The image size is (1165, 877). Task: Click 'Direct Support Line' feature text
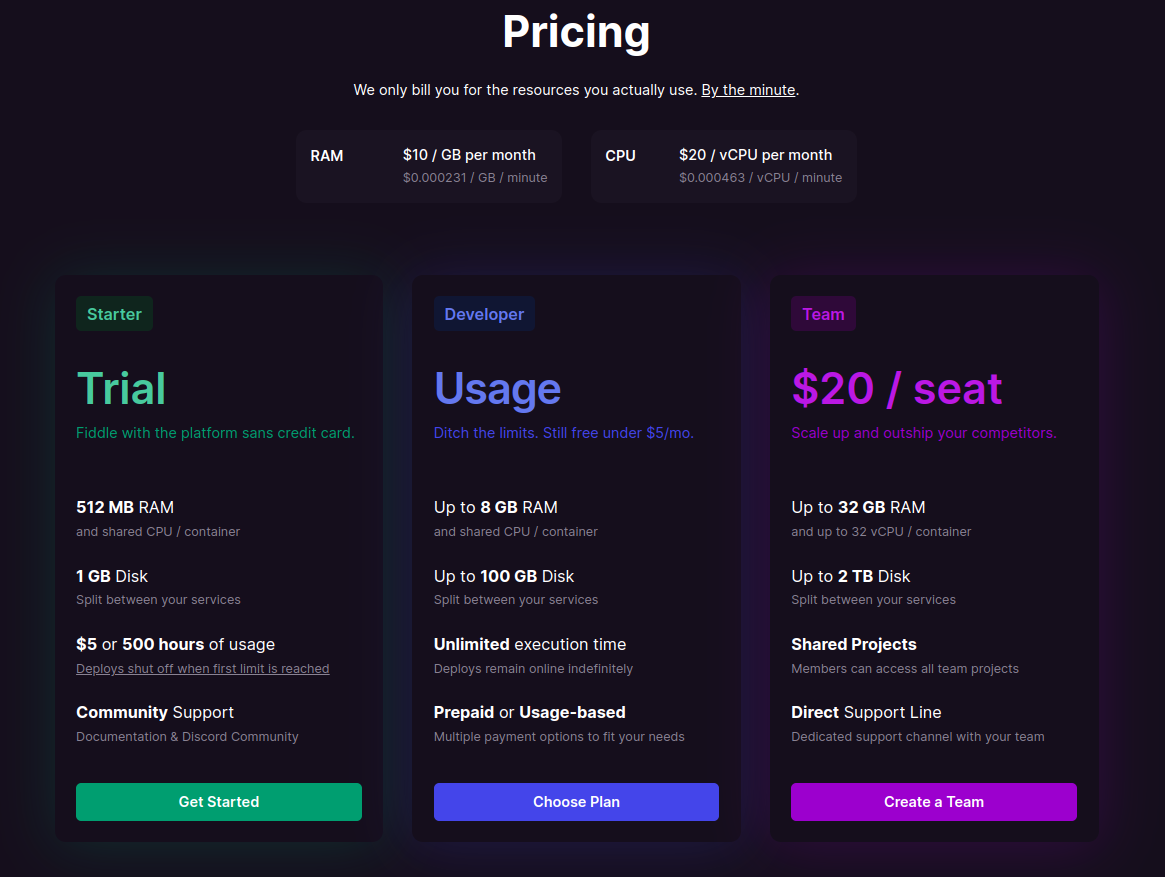tap(866, 712)
